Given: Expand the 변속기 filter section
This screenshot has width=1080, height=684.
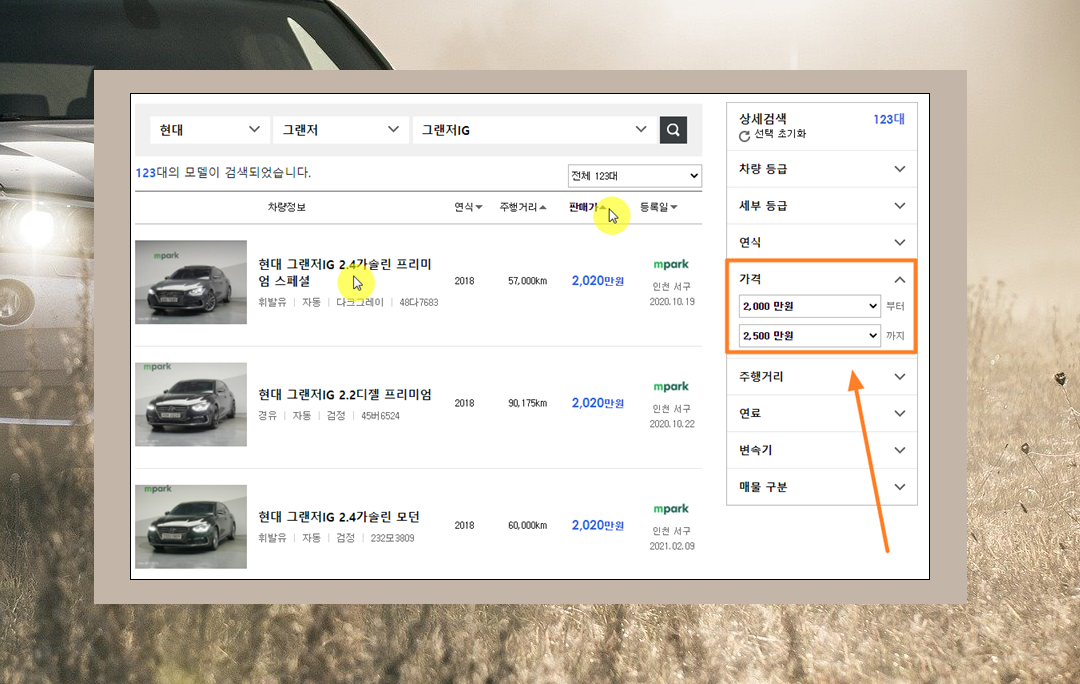Looking at the screenshot, I should (x=822, y=450).
